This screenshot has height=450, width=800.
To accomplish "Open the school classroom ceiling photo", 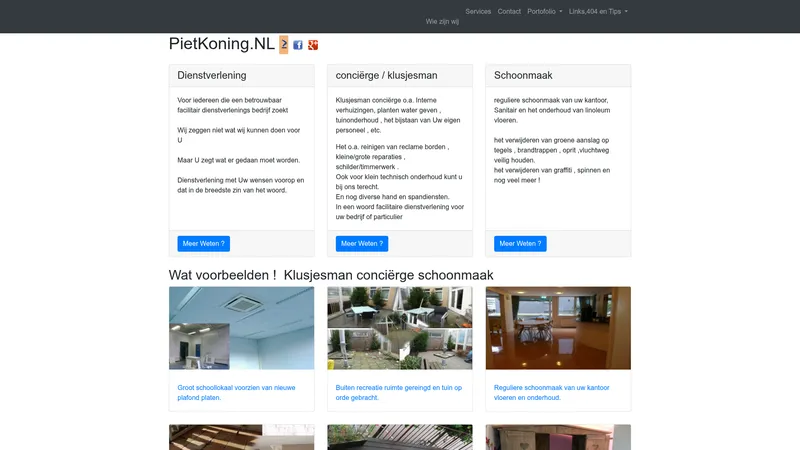I will [241, 328].
